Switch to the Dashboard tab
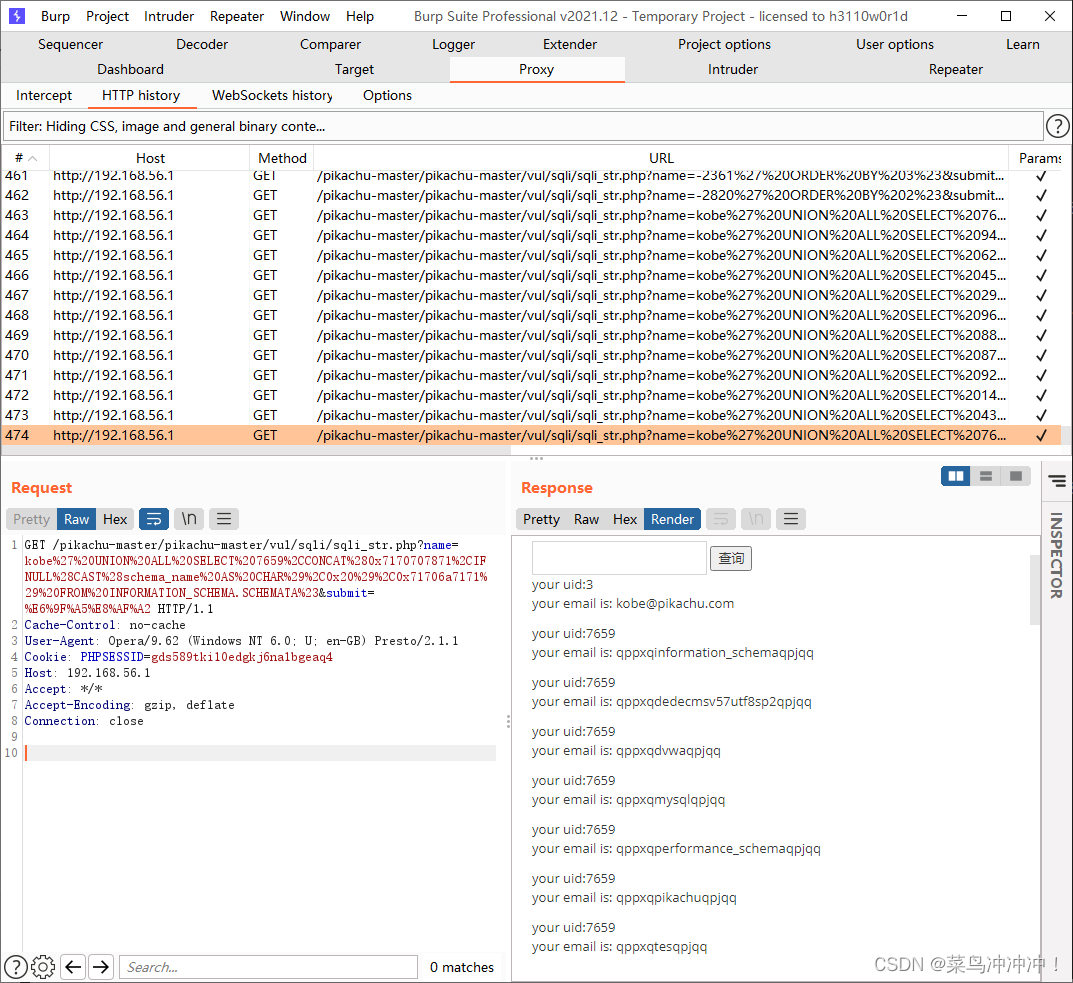1073x983 pixels. tap(130, 69)
